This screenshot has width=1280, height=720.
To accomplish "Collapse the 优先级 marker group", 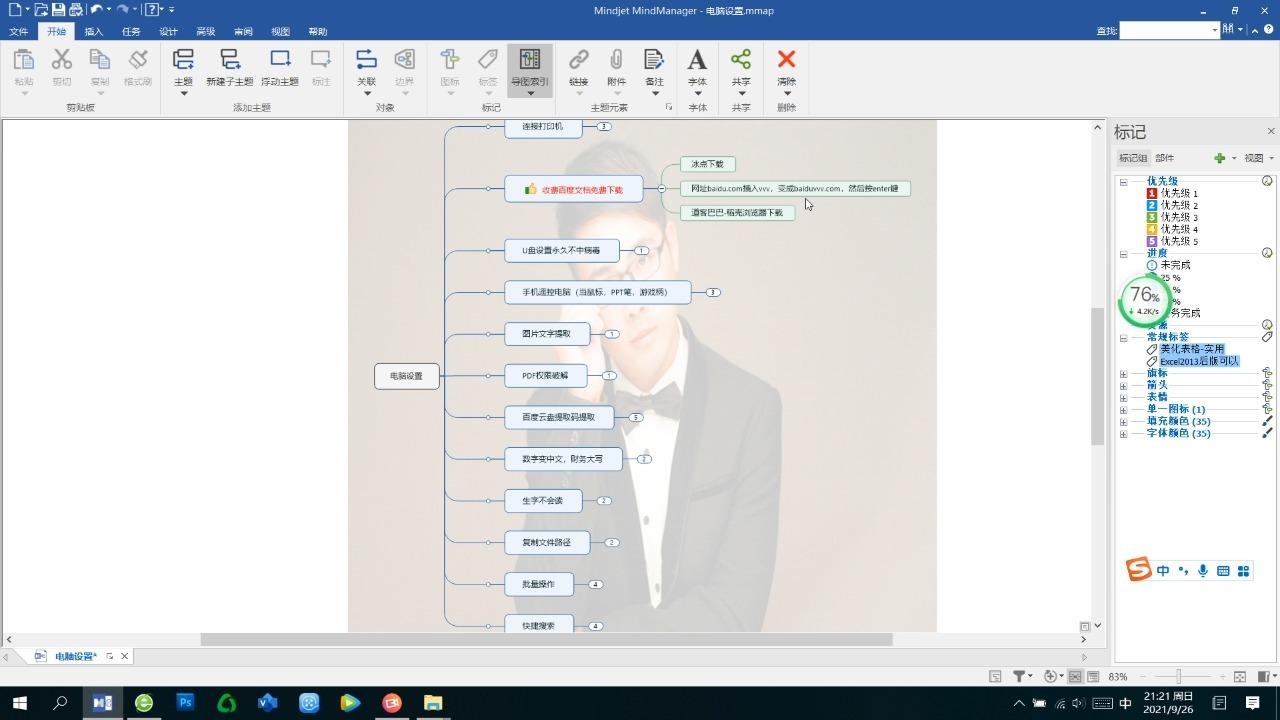I will 1123,182.
